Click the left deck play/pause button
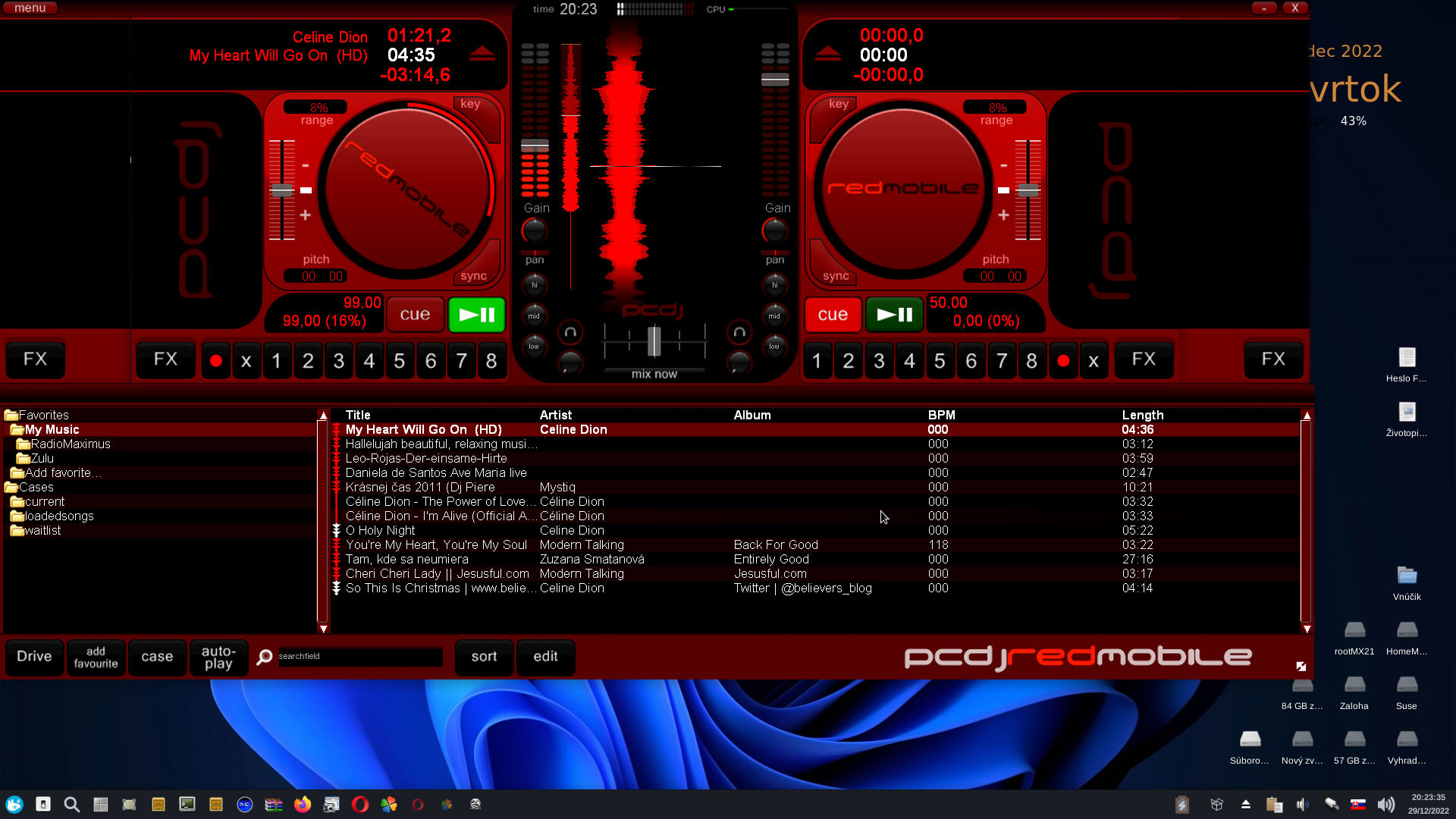The height and width of the screenshot is (819, 1456). tap(476, 315)
